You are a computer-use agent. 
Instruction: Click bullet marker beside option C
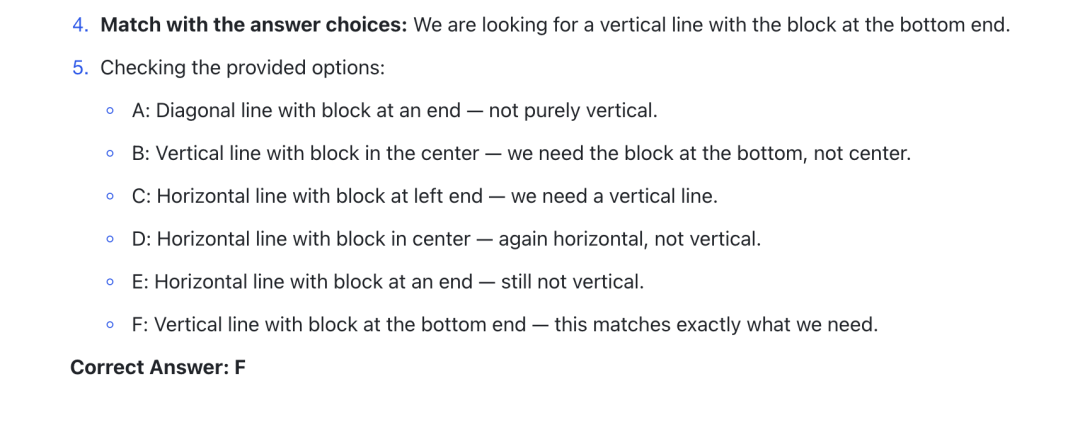tap(110, 196)
